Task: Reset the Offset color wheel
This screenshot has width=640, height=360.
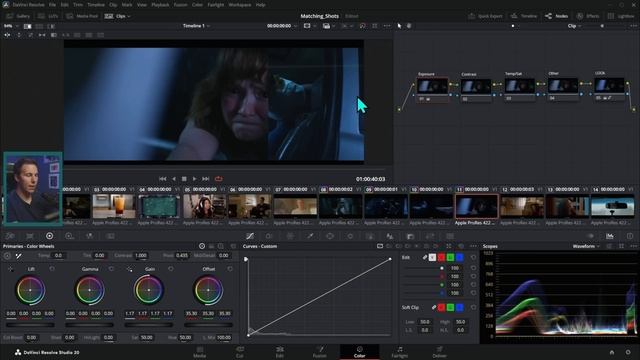Action: tap(230, 269)
